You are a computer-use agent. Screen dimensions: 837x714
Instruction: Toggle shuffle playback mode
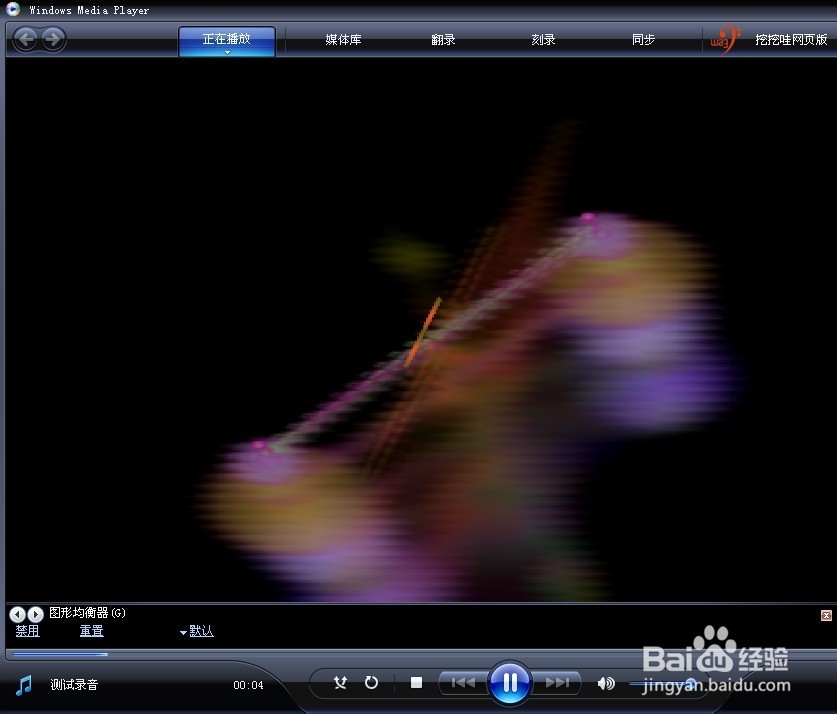click(340, 683)
